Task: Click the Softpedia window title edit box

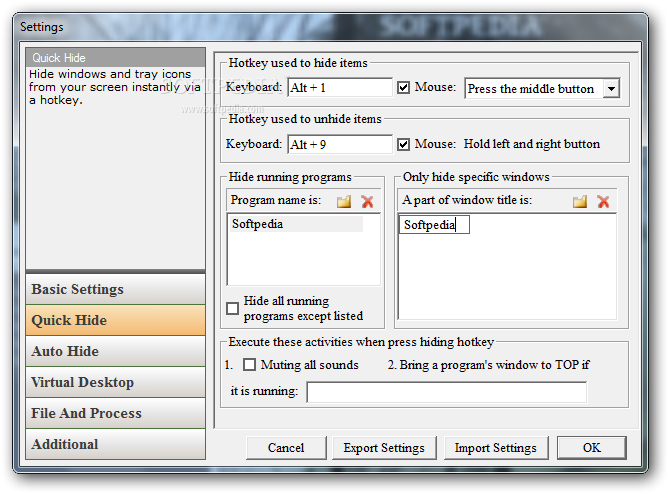Action: (x=434, y=225)
